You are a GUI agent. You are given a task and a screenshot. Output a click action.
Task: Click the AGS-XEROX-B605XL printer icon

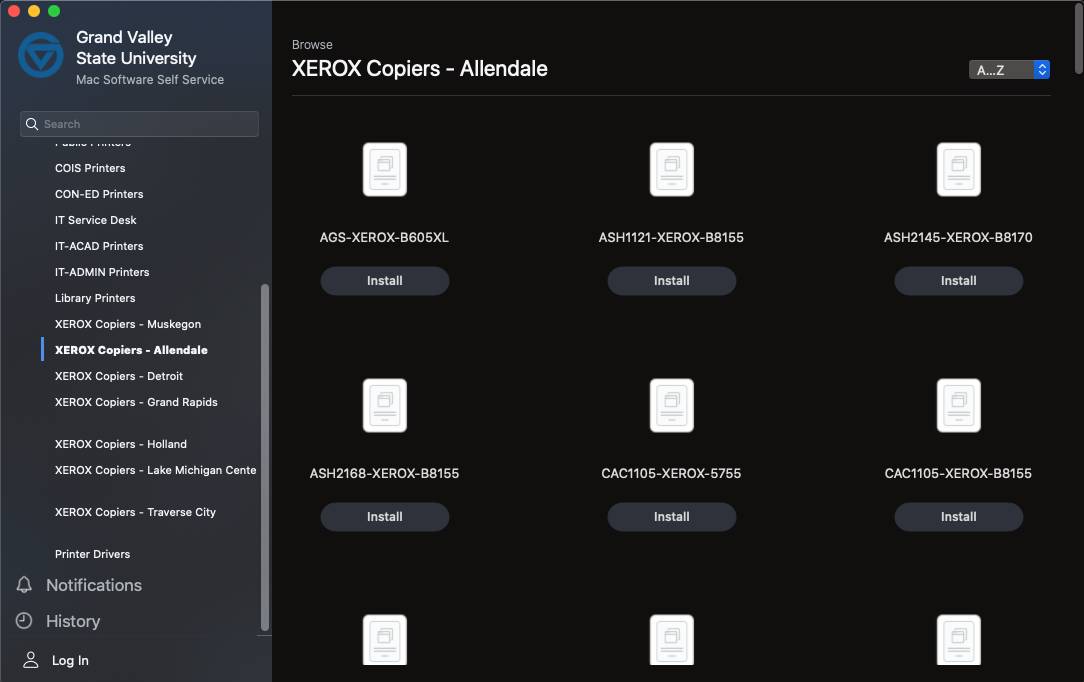point(384,169)
